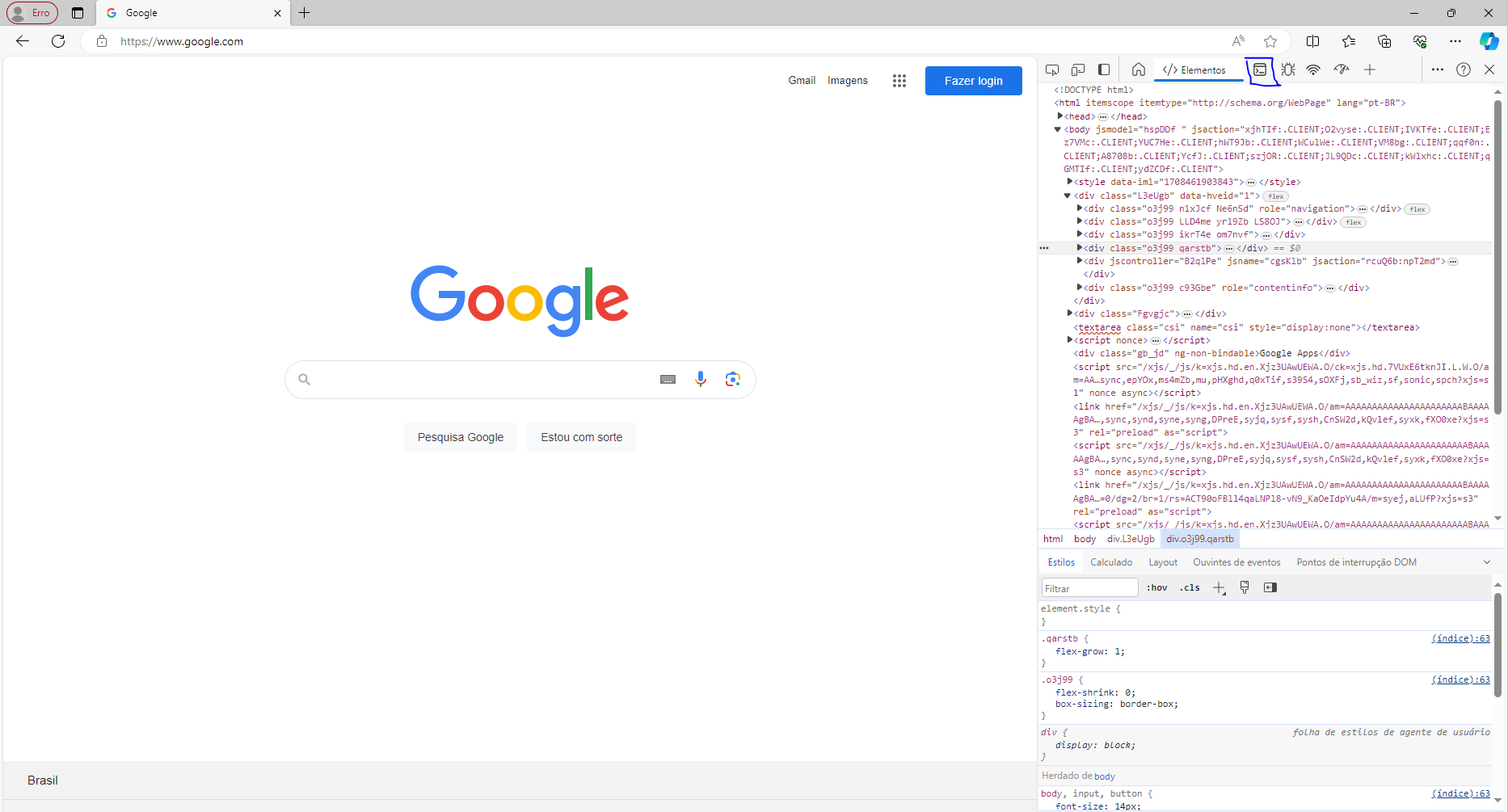
Task: Open Browser essentials heart icon
Action: (1420, 41)
